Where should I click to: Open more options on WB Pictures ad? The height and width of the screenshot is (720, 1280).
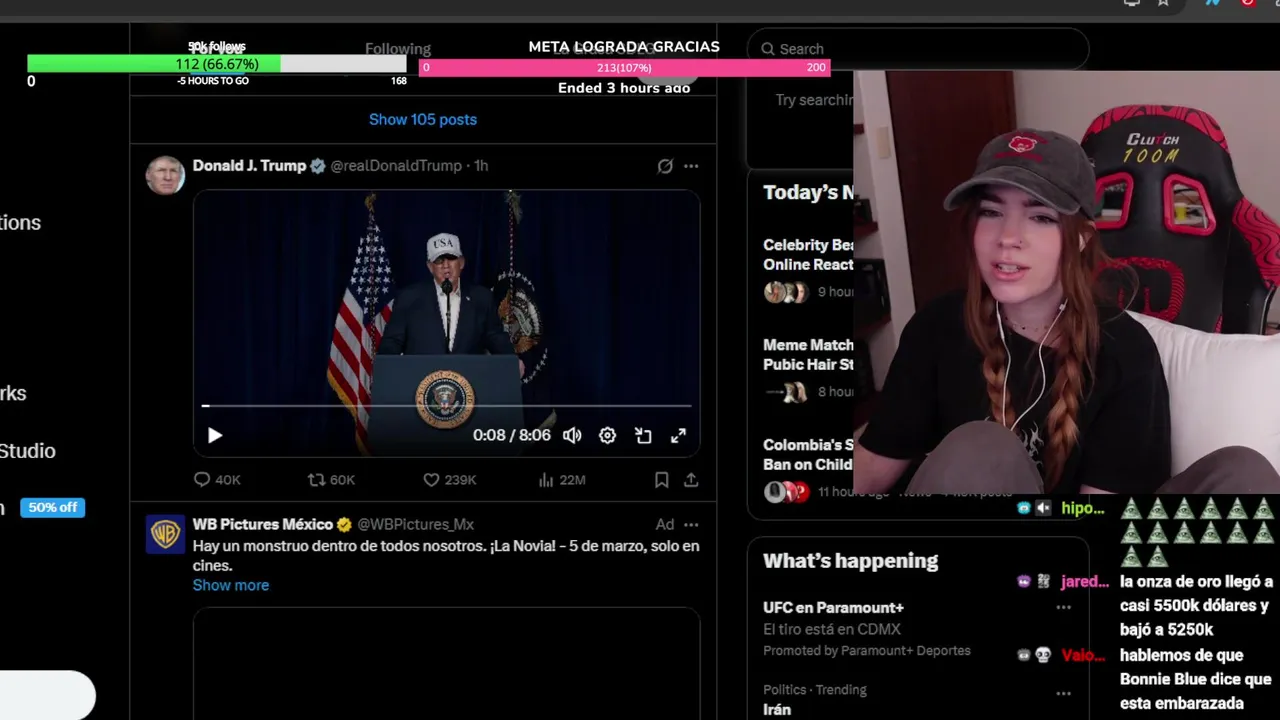[x=691, y=524]
